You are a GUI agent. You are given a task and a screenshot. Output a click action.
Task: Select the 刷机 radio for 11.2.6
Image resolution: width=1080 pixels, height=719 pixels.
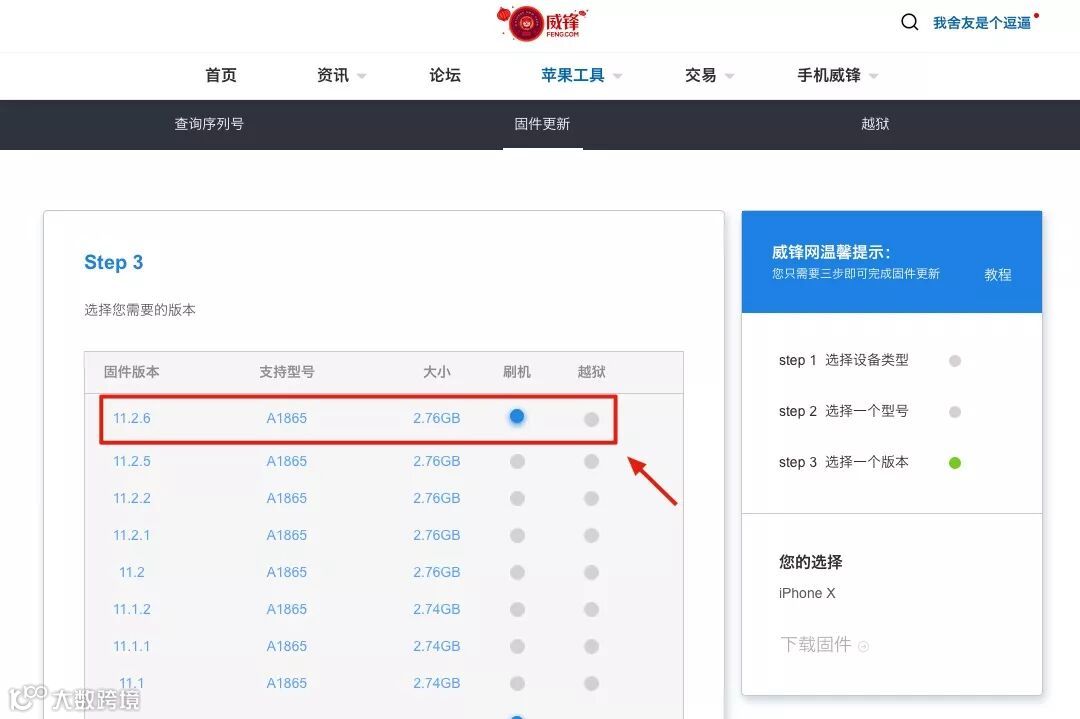coord(517,417)
